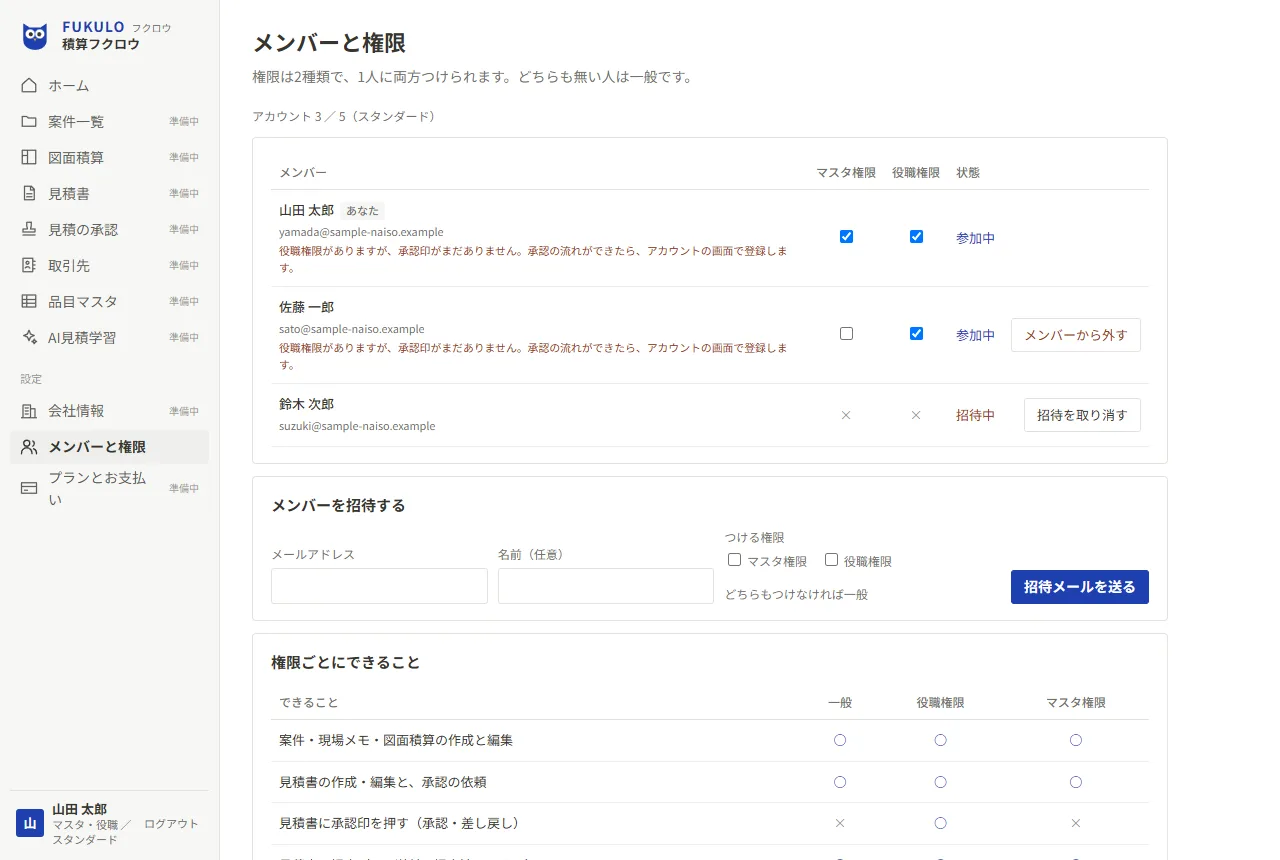Open 見積の承認 menu item
This screenshot has width=1280, height=860.
(x=109, y=230)
